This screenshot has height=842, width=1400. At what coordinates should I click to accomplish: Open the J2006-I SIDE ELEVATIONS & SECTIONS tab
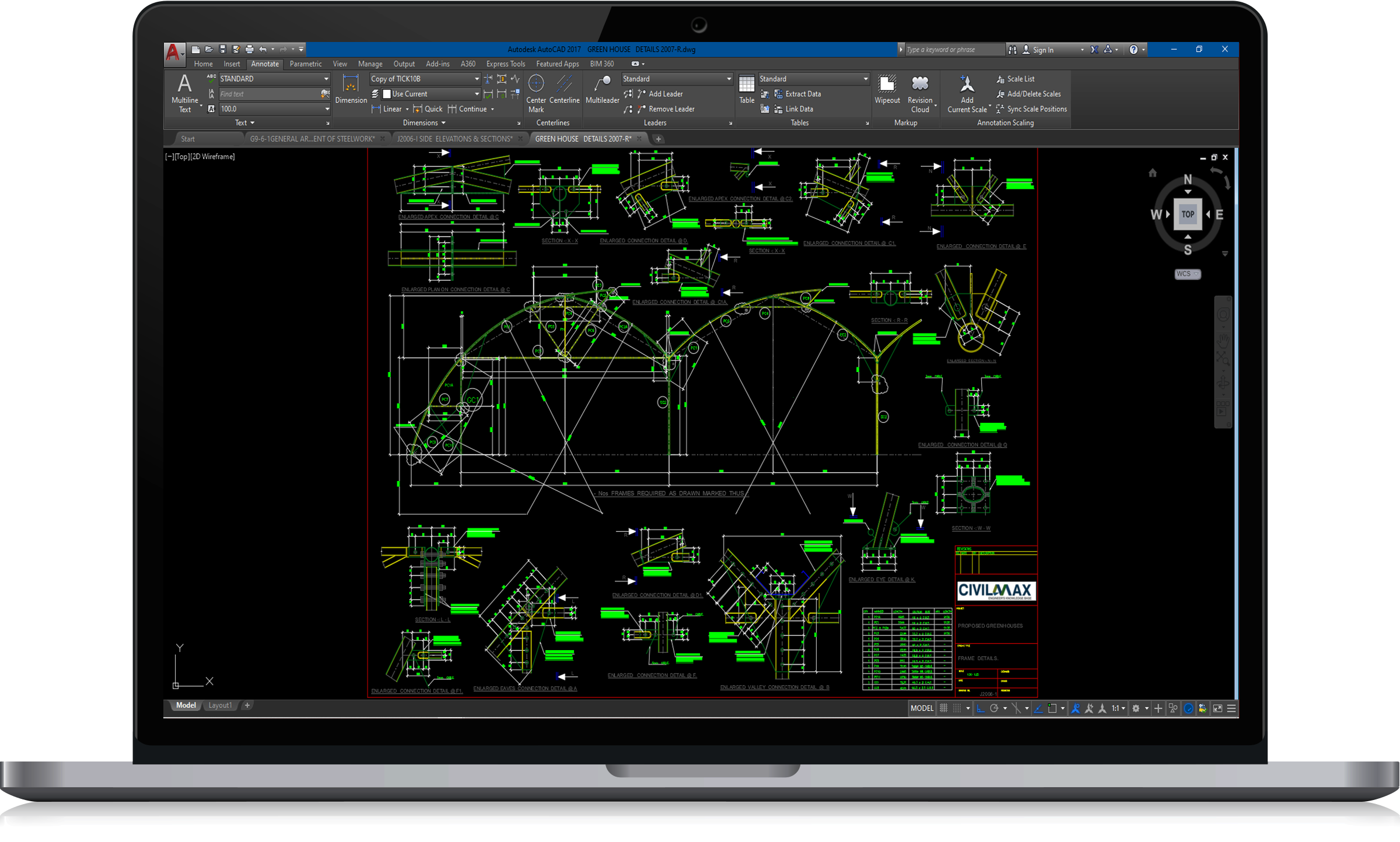(454, 139)
